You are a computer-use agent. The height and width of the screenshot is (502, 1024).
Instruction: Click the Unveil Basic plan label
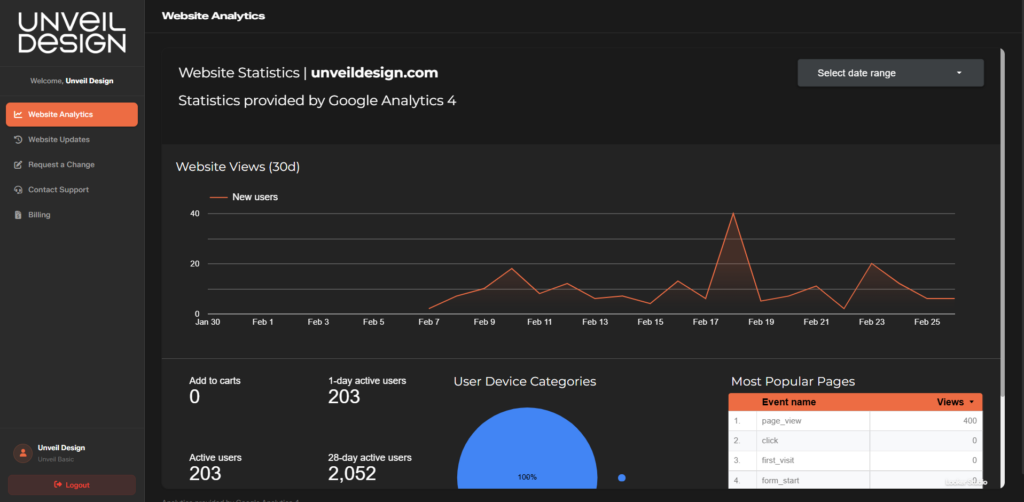[x=56, y=459]
